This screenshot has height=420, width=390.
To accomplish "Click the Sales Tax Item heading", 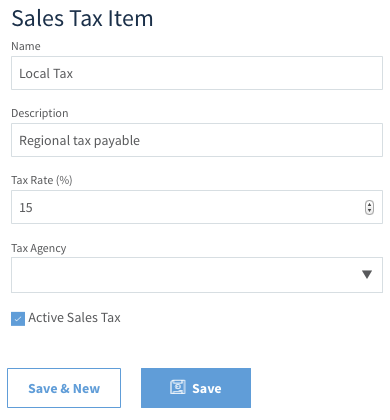I will (x=82, y=18).
